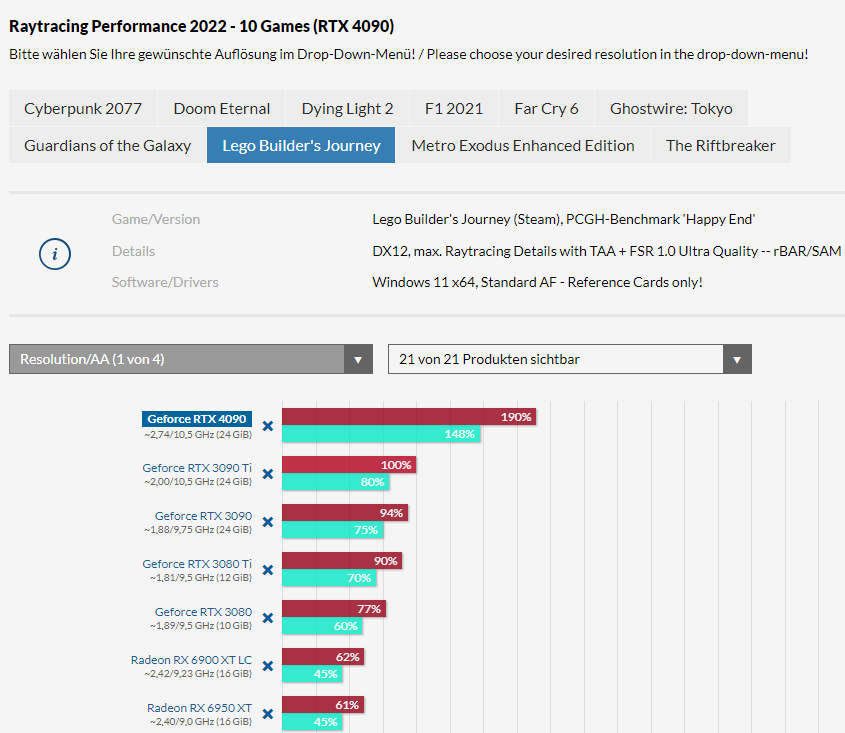
Task: Switch to the Doom Eternal tab
Action: [x=221, y=108]
